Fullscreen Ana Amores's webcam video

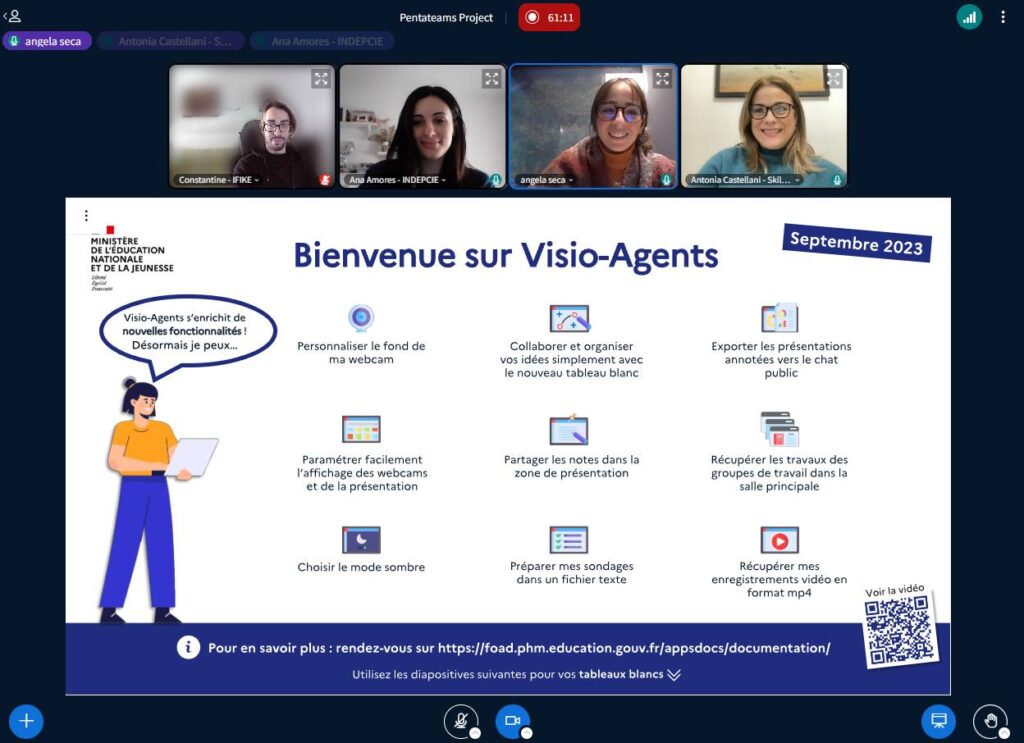pyautogui.click(x=491, y=78)
